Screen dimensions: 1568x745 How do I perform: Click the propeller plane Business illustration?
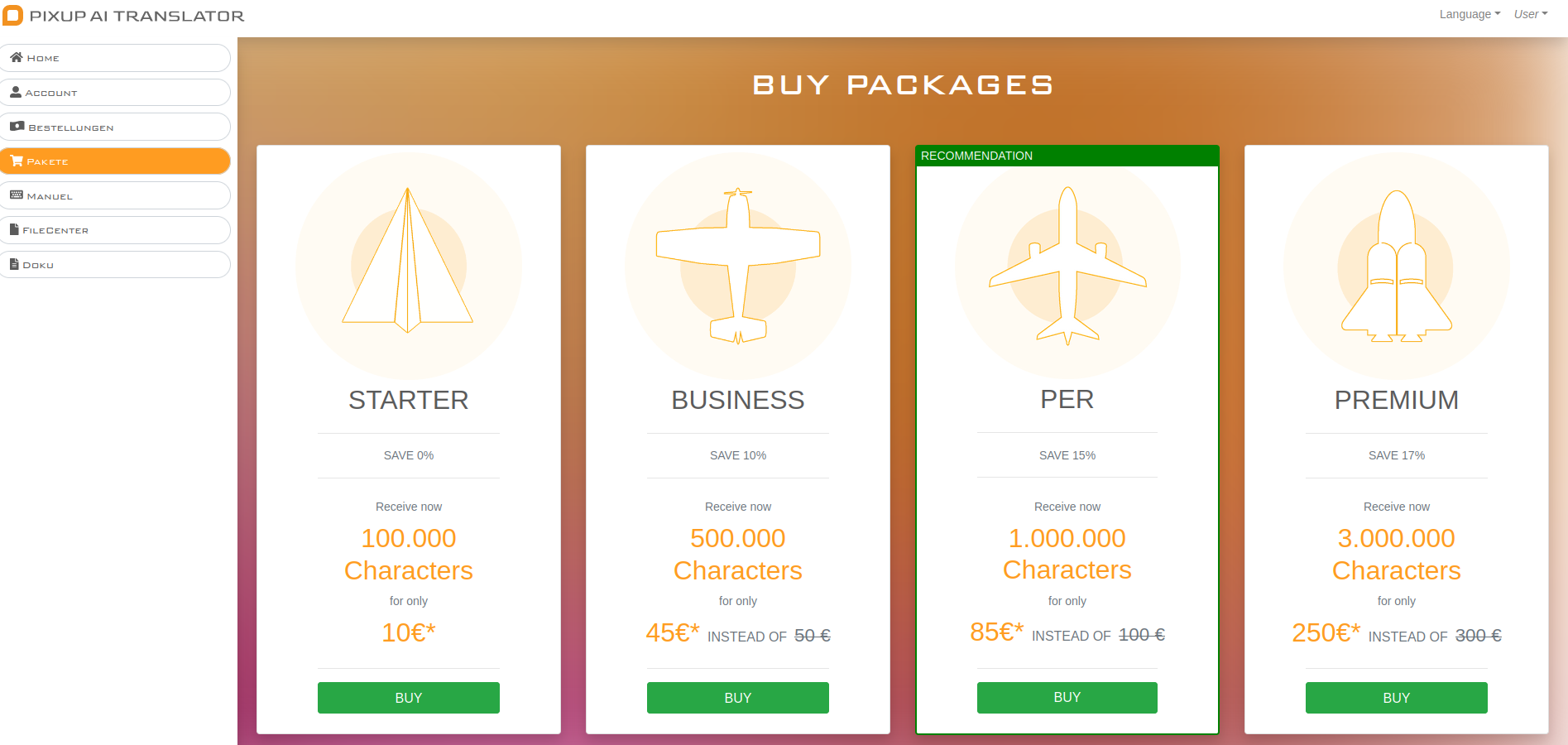(x=737, y=265)
